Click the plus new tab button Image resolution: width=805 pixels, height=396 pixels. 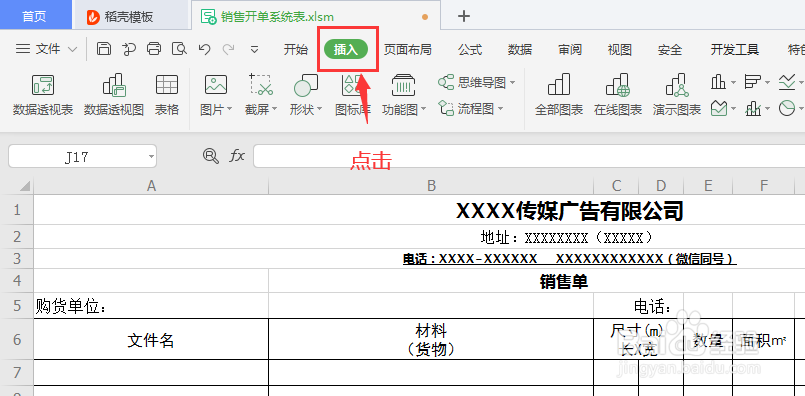(x=464, y=16)
